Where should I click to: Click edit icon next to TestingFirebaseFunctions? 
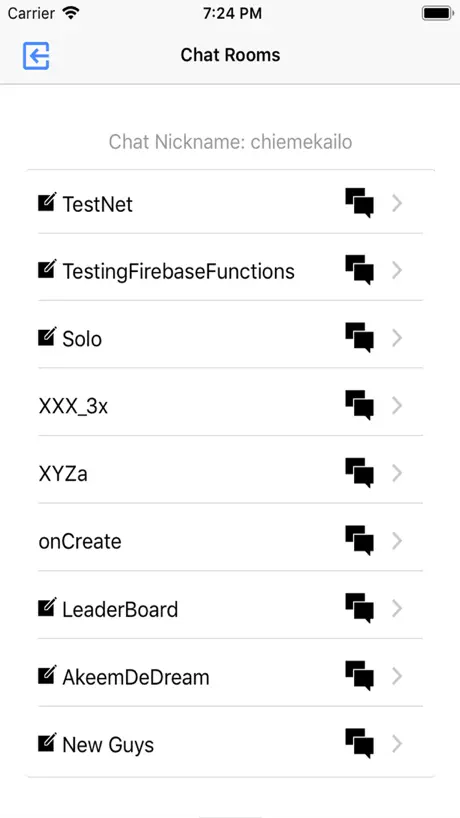click(47, 269)
